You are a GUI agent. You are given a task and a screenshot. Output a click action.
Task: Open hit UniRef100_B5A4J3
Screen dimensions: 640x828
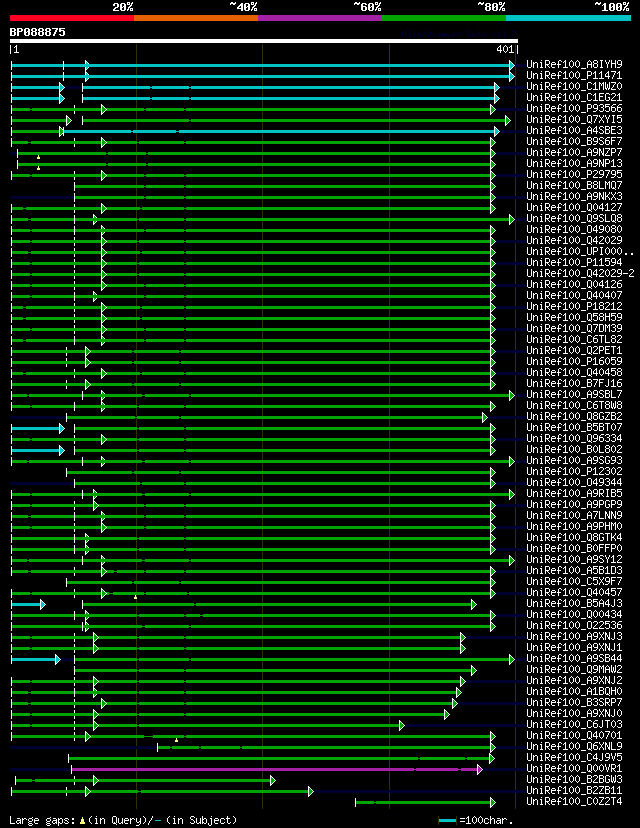(x=574, y=604)
